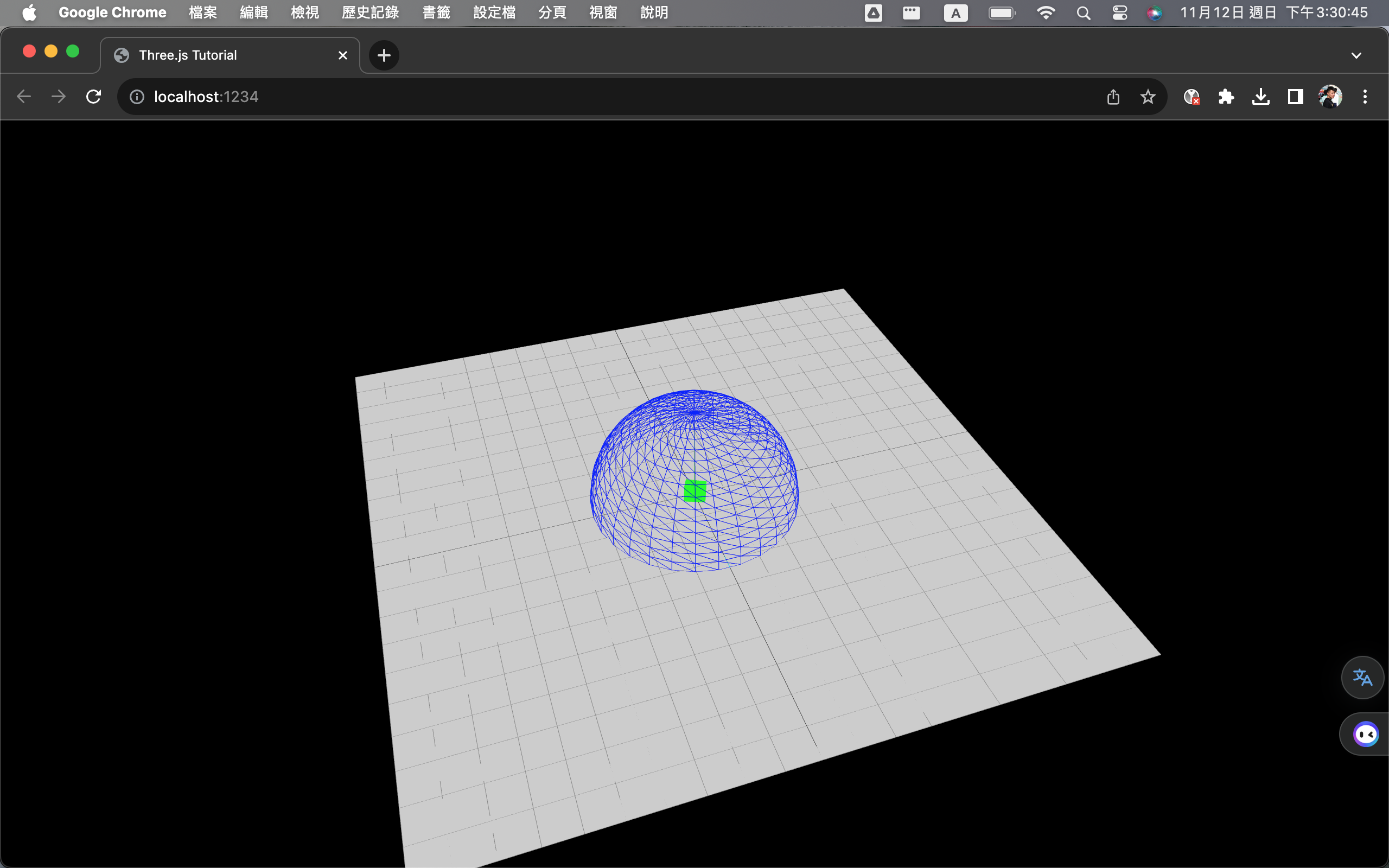Open the Chrome three-dot menu
The width and height of the screenshot is (1389, 868).
(1365, 97)
